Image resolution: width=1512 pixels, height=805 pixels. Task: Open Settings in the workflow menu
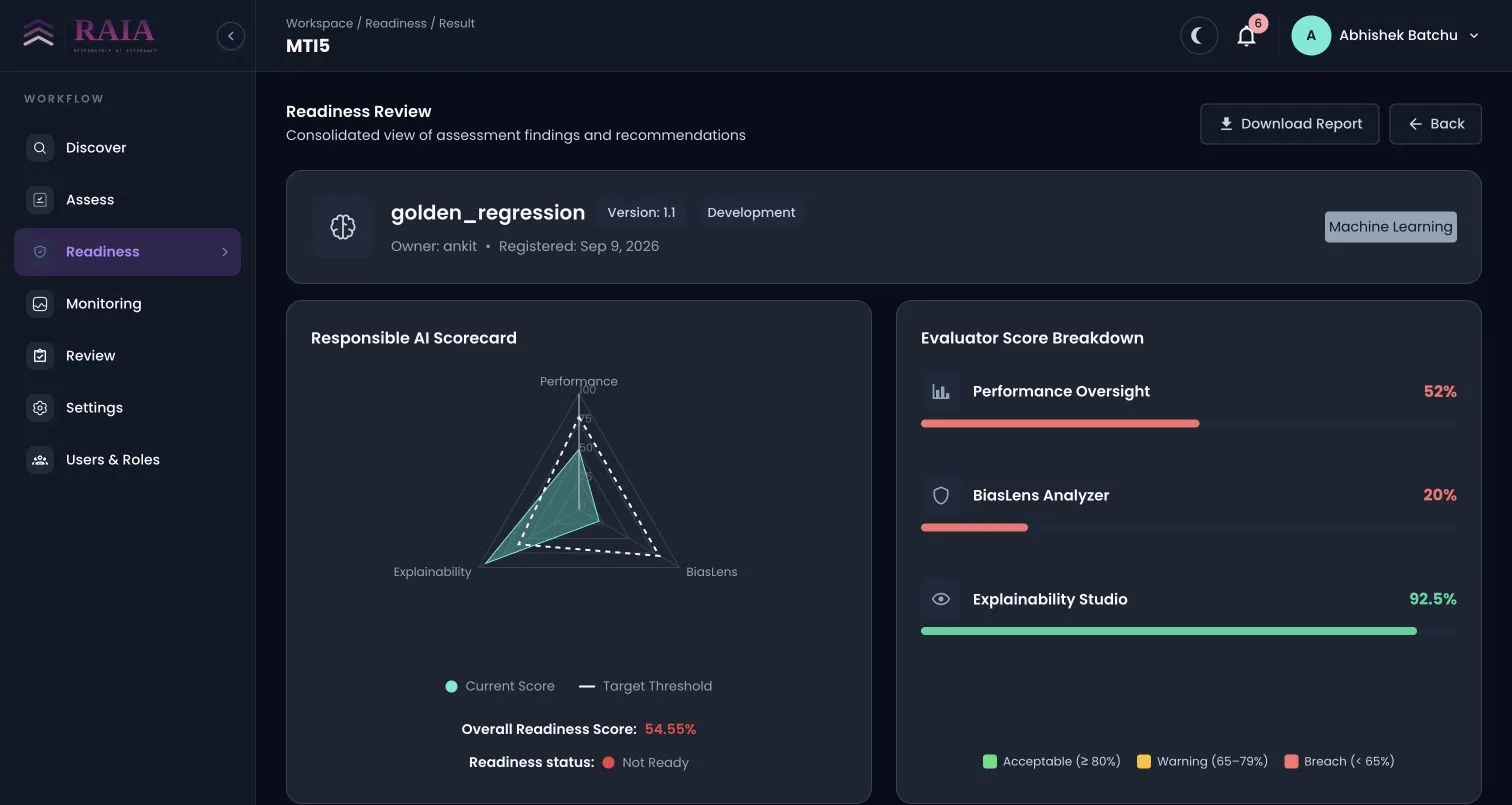(x=127, y=408)
